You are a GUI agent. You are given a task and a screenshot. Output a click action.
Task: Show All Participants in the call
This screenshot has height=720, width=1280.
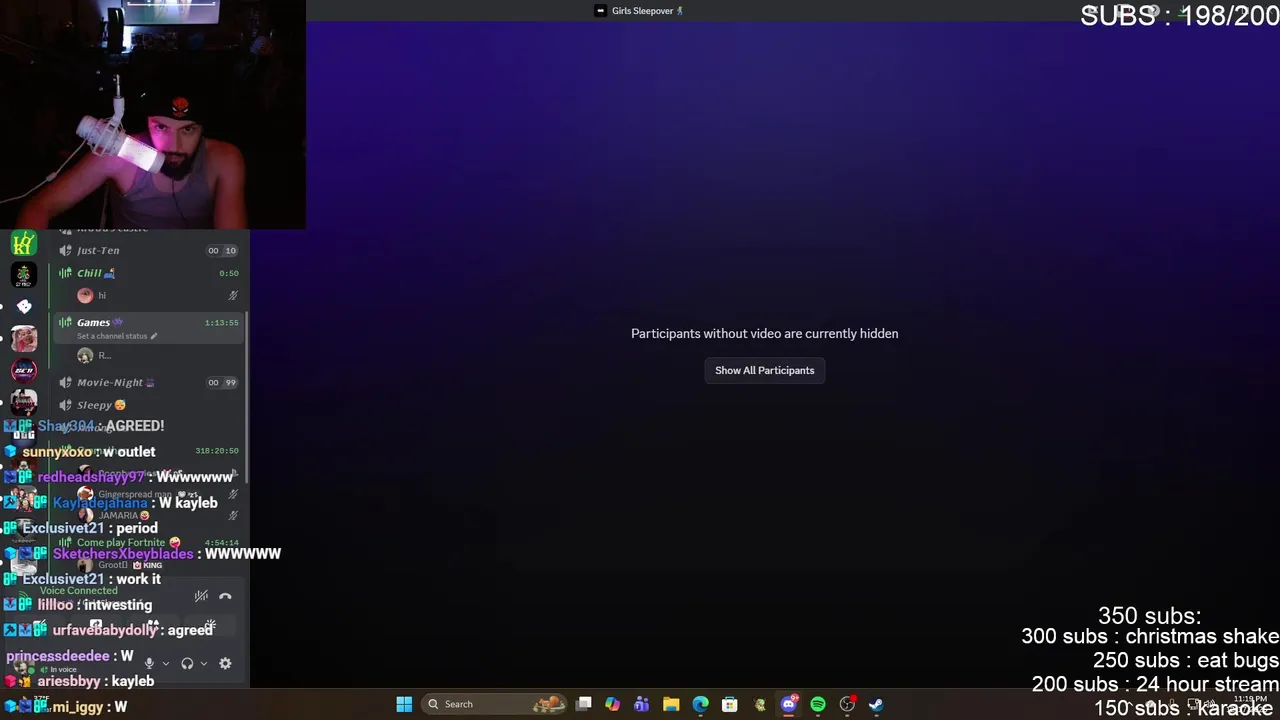[x=764, y=370]
